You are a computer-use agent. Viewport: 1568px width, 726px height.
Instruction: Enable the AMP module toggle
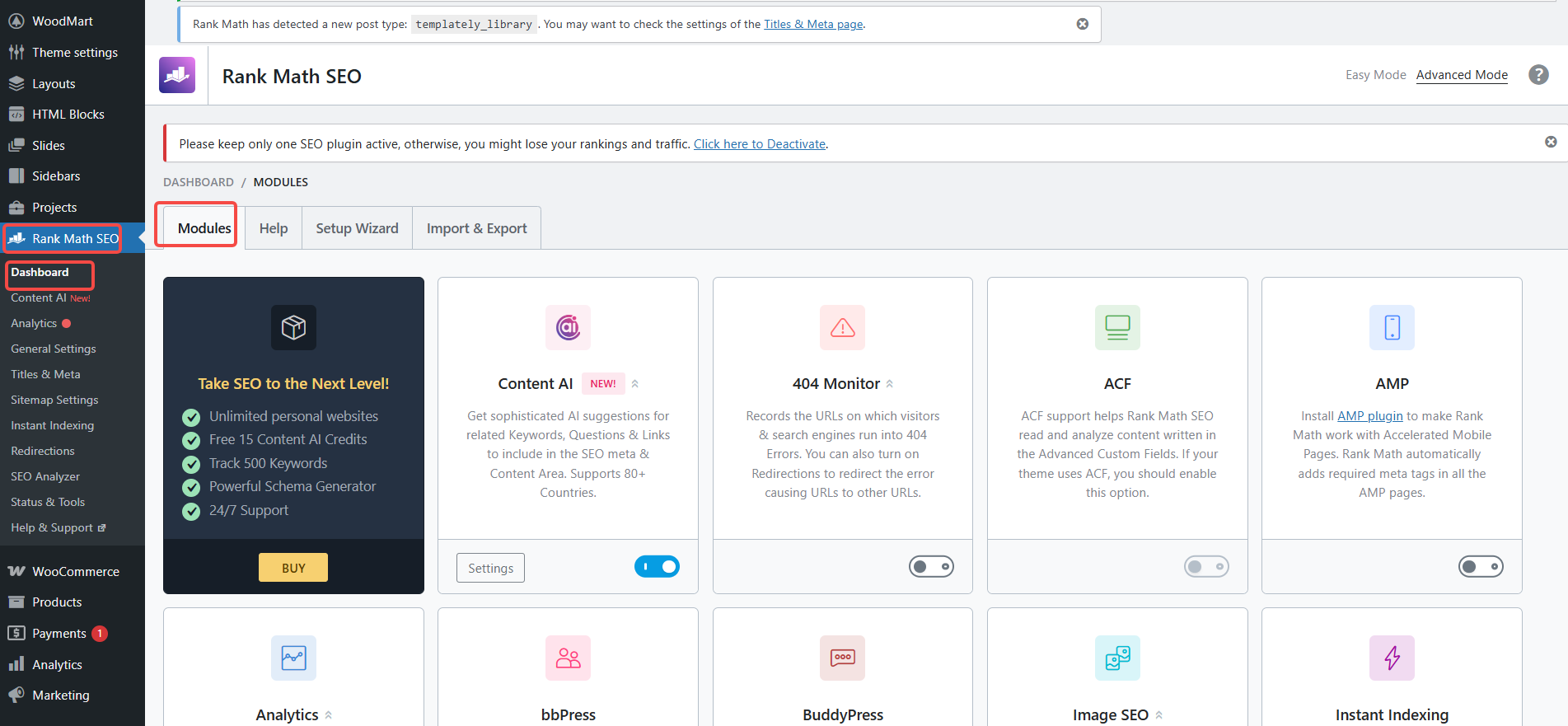(x=1481, y=566)
